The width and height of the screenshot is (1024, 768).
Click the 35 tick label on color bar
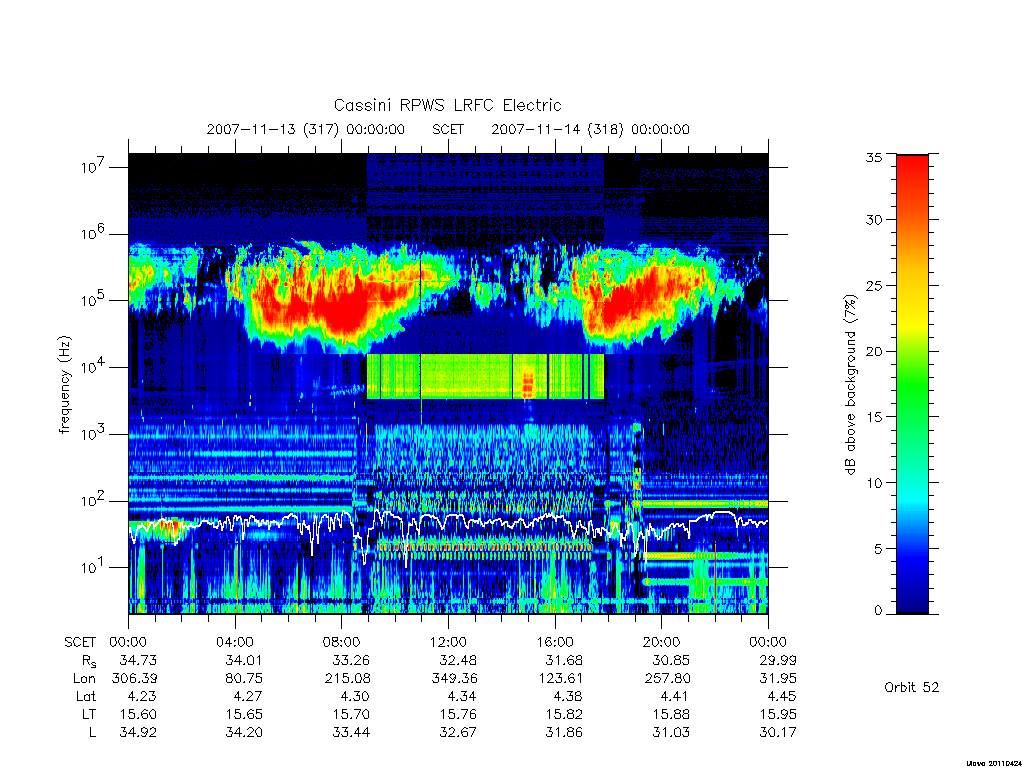[874, 157]
